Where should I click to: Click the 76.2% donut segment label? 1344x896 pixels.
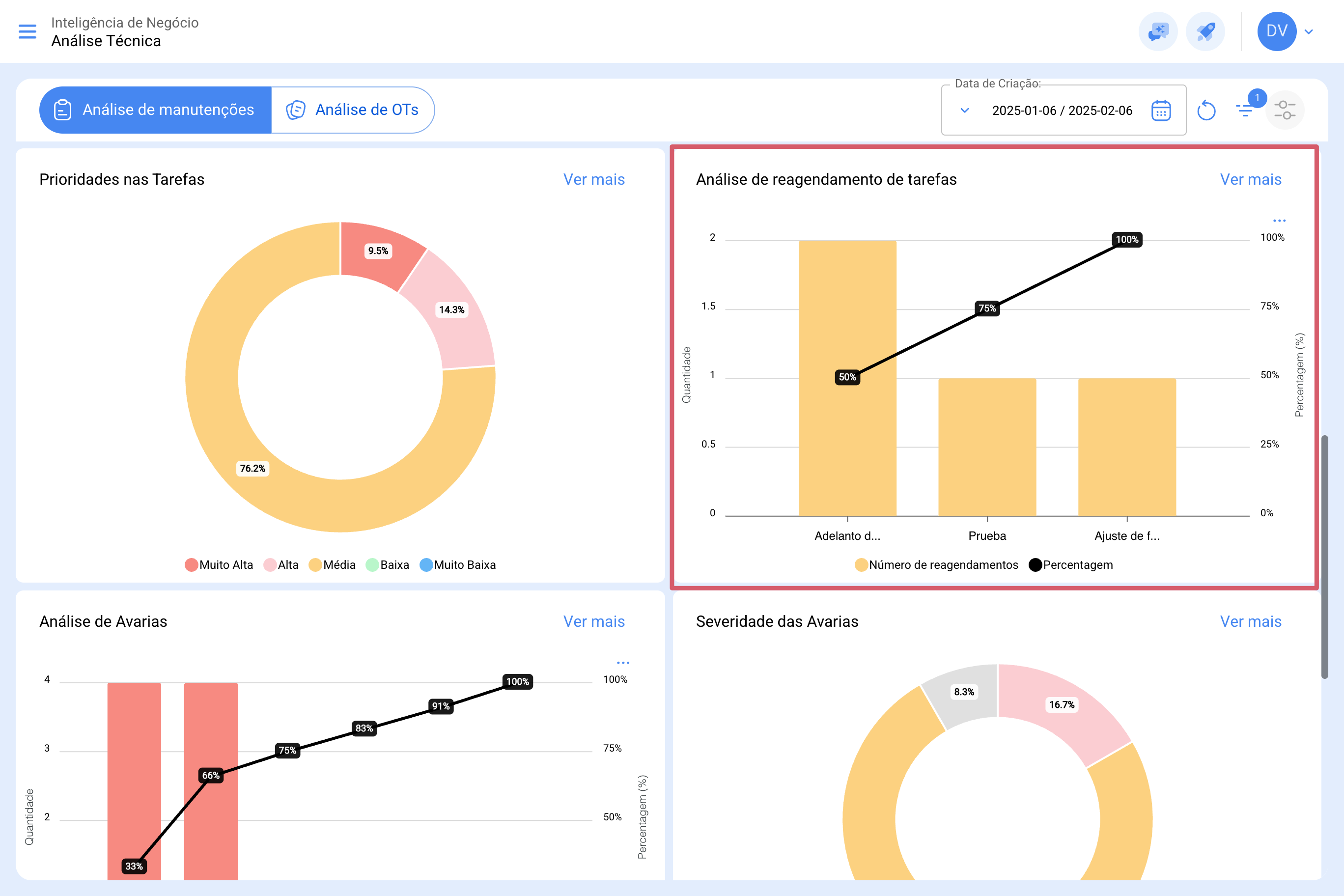[x=252, y=469]
